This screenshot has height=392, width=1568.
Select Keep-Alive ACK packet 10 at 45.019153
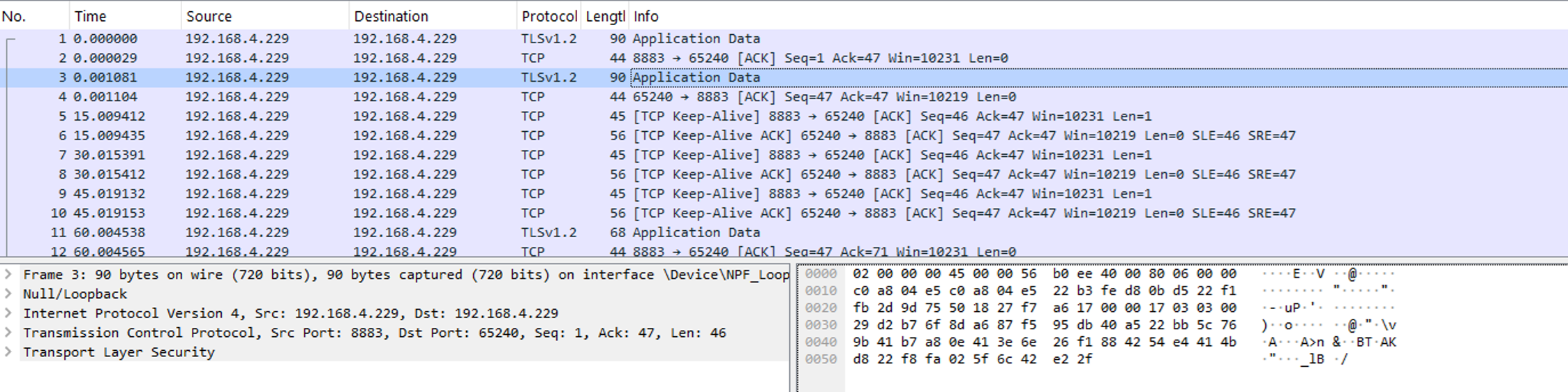click(x=784, y=213)
